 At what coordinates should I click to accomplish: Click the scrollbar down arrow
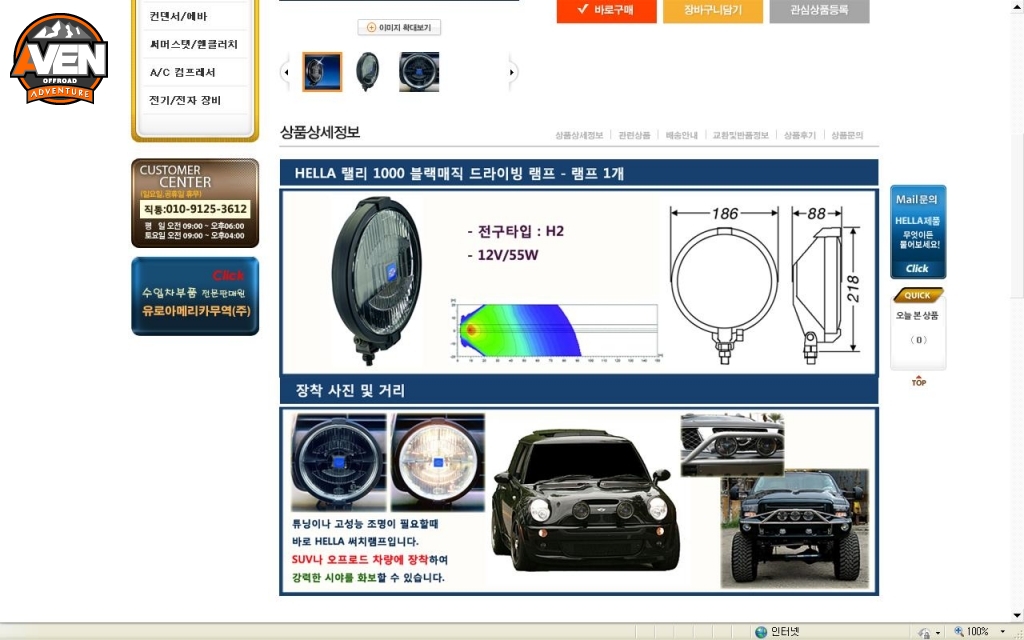[1017, 615]
